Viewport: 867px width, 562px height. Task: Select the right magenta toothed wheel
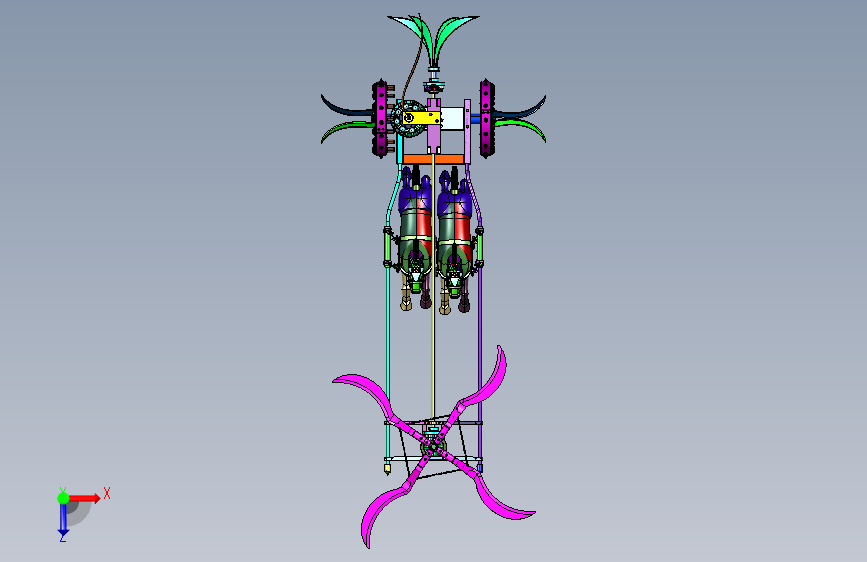coord(486,119)
